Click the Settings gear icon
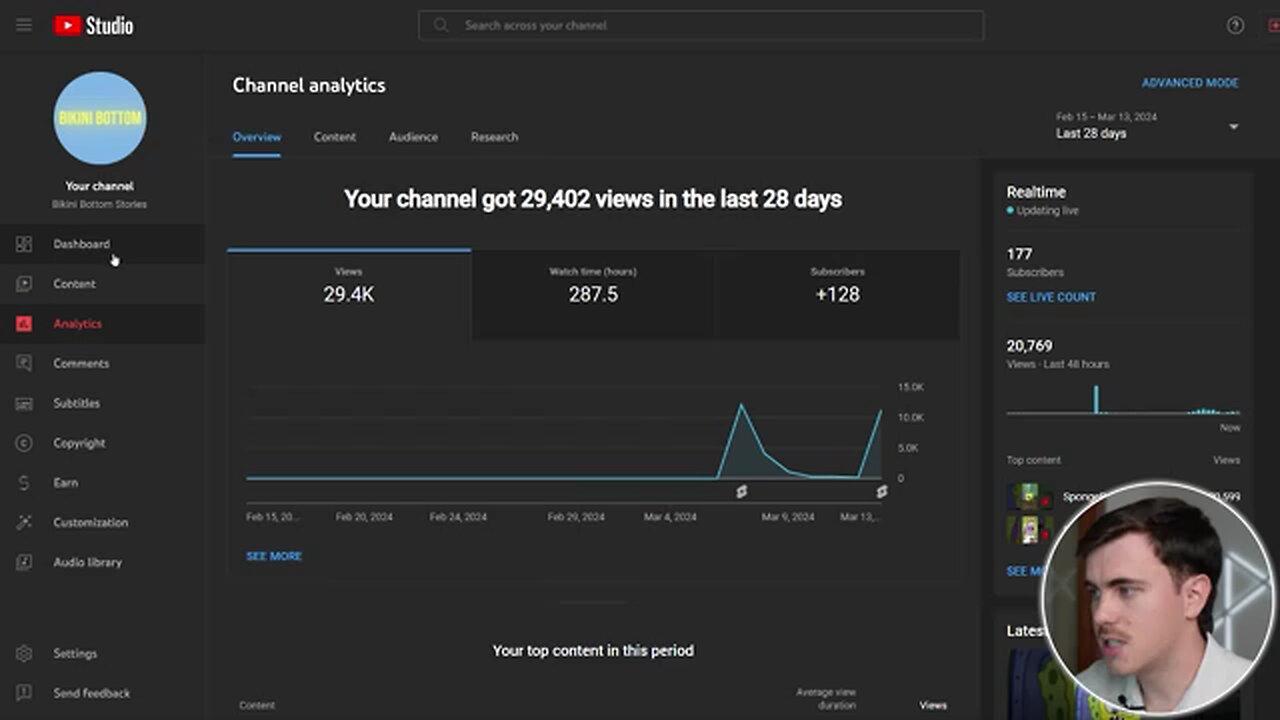The width and height of the screenshot is (1280, 720). click(x=24, y=653)
